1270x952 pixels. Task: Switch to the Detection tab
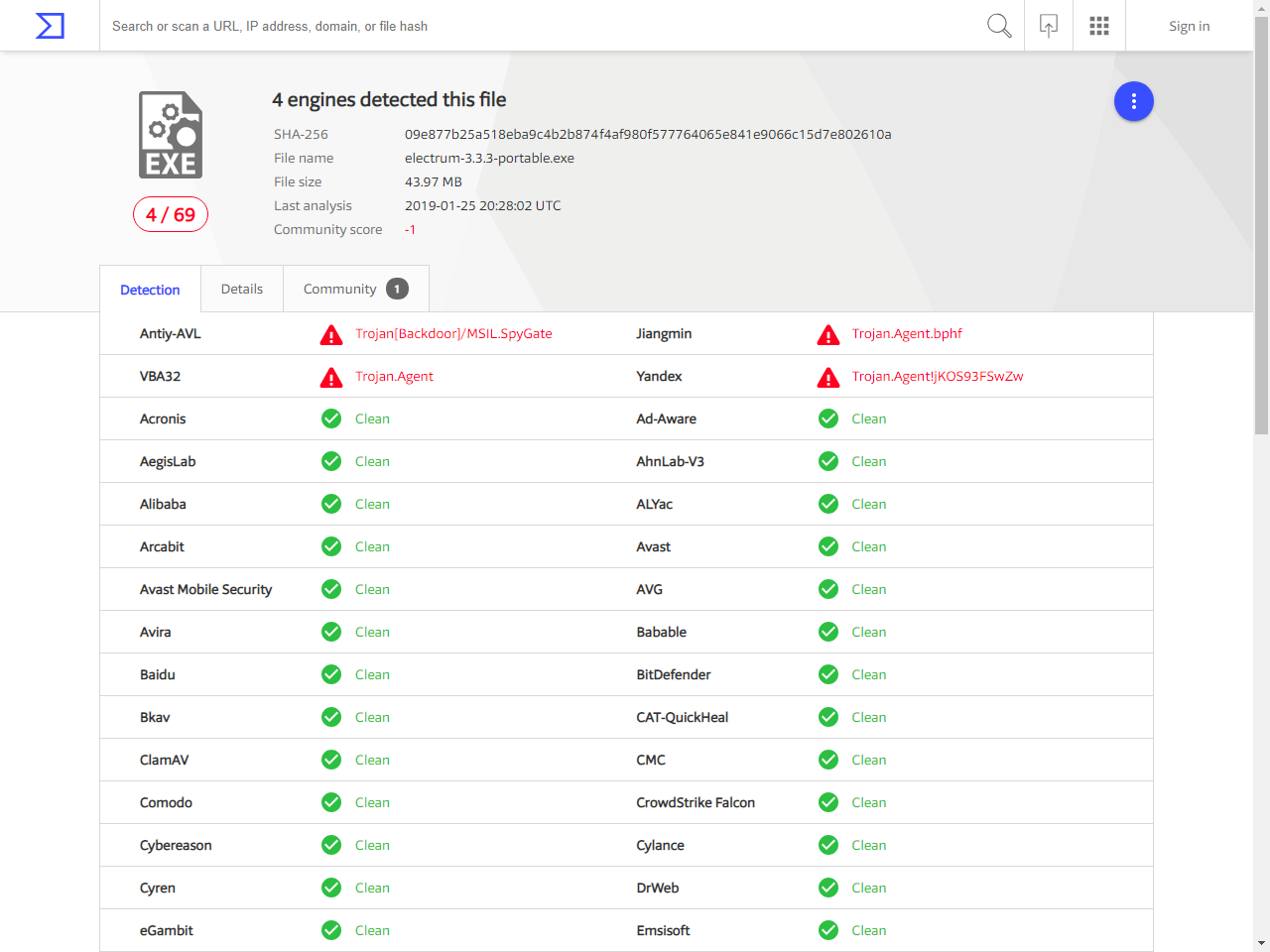click(150, 290)
